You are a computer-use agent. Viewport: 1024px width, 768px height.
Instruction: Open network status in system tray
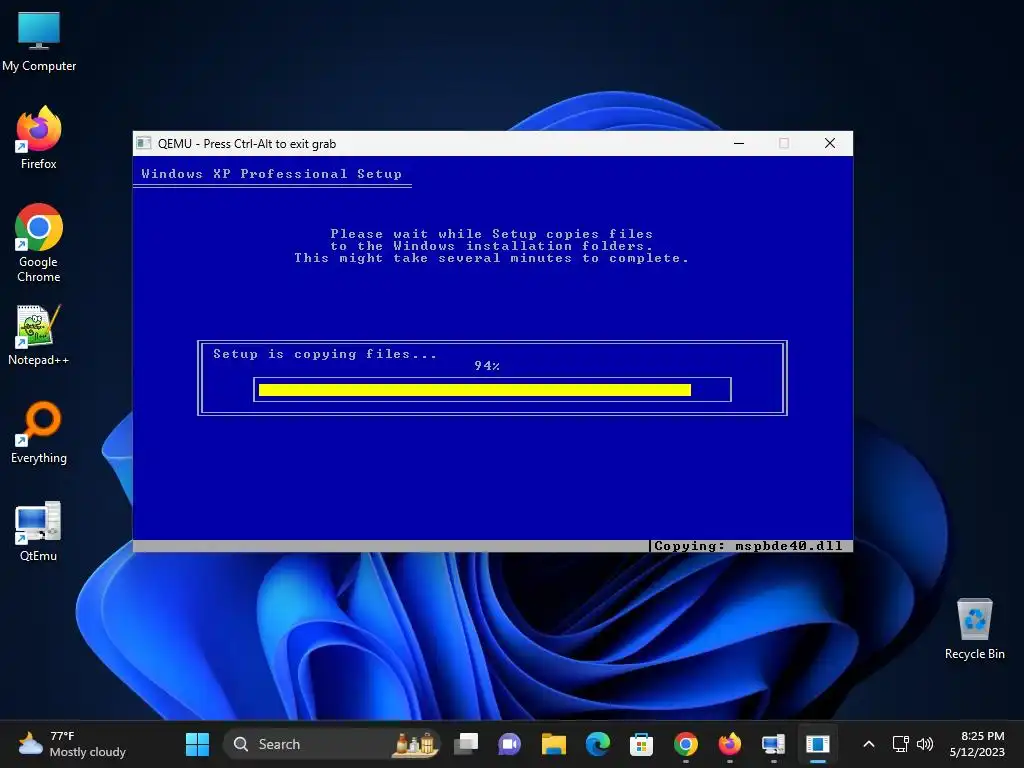point(901,744)
